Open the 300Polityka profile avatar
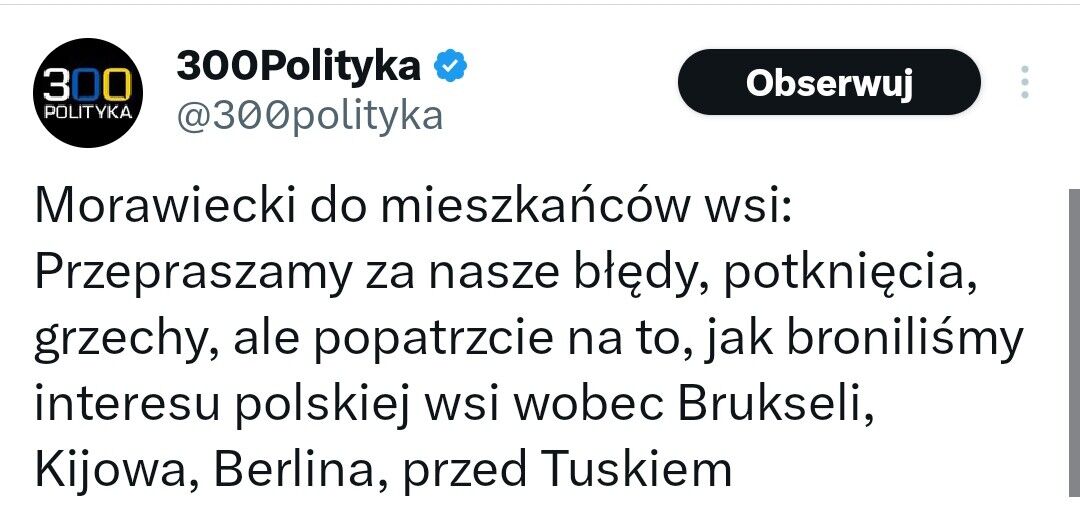Image resolution: width=1080 pixels, height=514 pixels. pos(87,93)
